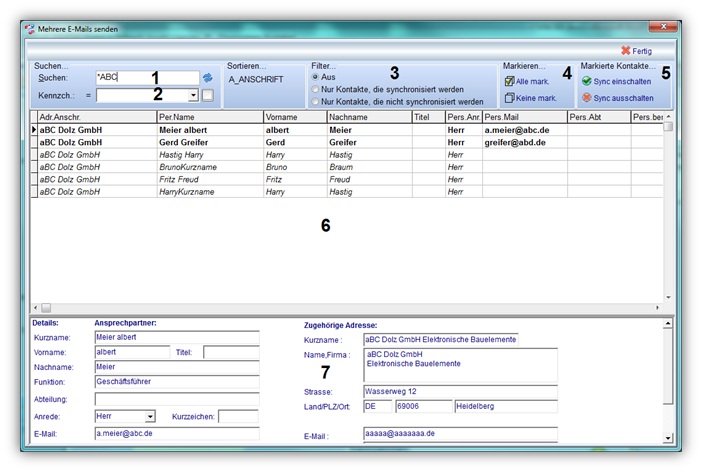Open the Anrede dropdown showing Herr

150,416
